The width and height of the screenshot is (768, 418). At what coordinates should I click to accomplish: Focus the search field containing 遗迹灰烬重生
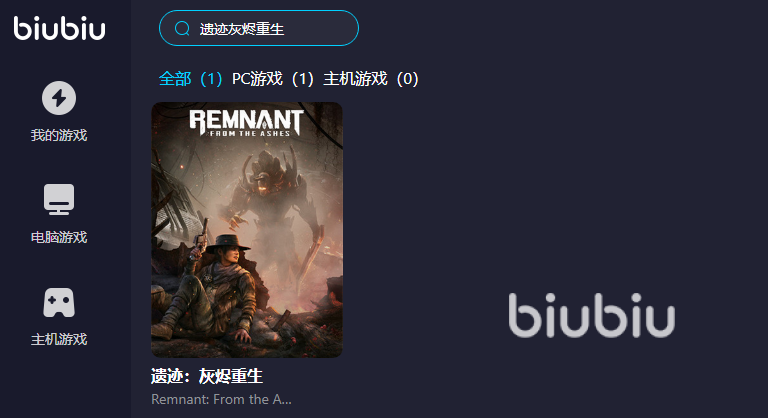point(259,28)
